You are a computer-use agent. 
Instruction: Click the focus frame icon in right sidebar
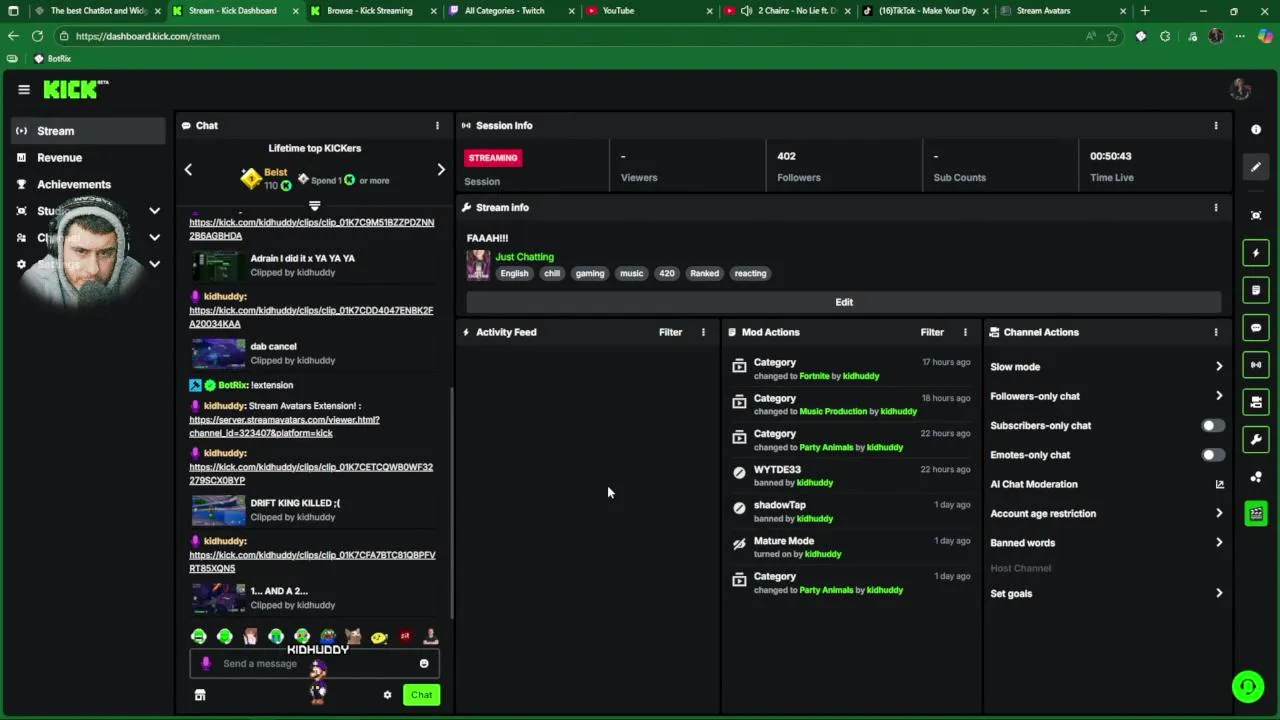click(1256, 215)
